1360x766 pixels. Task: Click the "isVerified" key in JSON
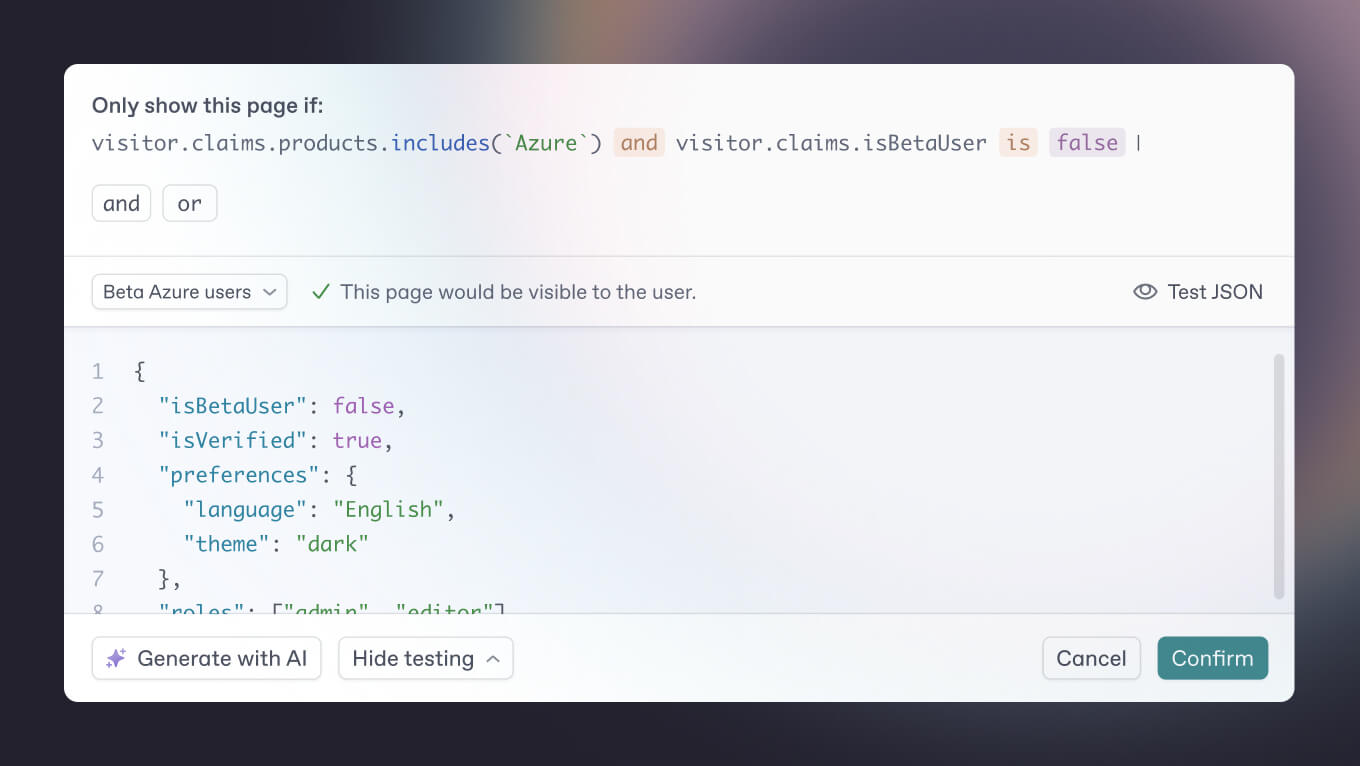tap(233, 441)
